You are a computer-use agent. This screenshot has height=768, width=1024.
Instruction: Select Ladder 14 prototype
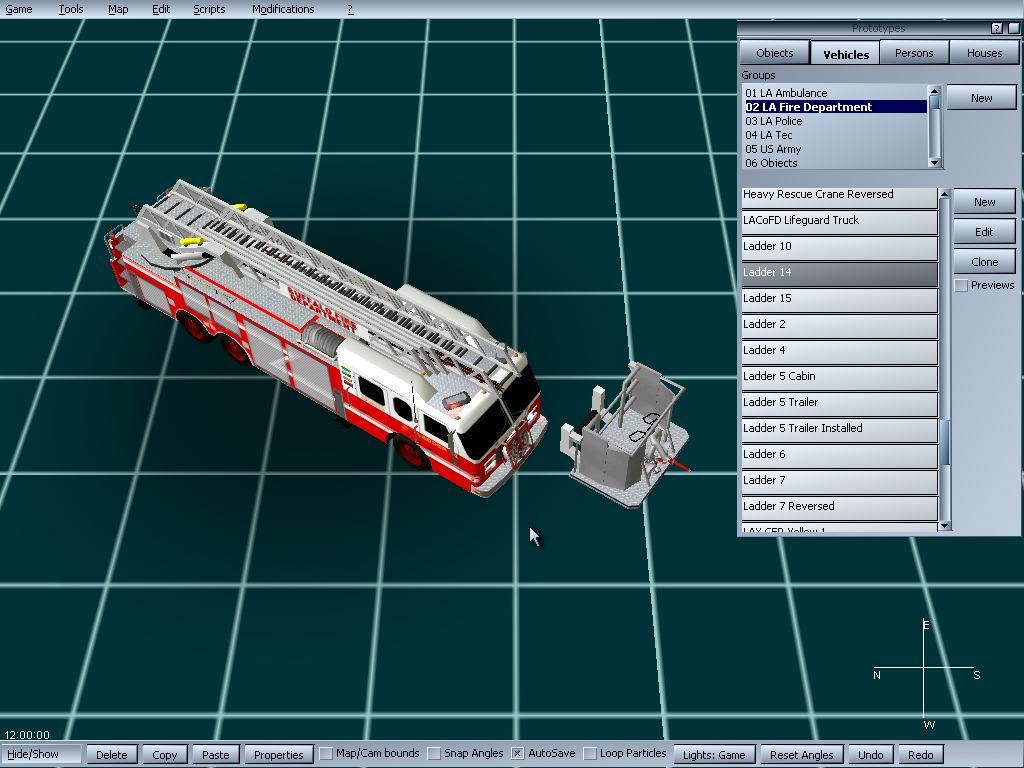(839, 274)
